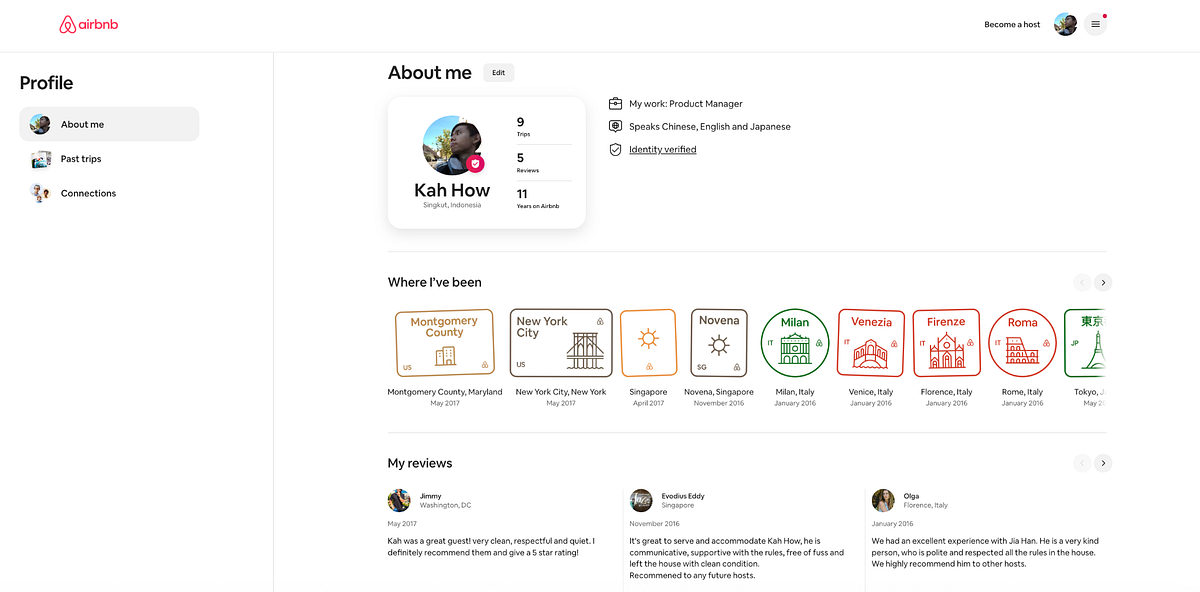Open the Novena stamp

point(719,343)
